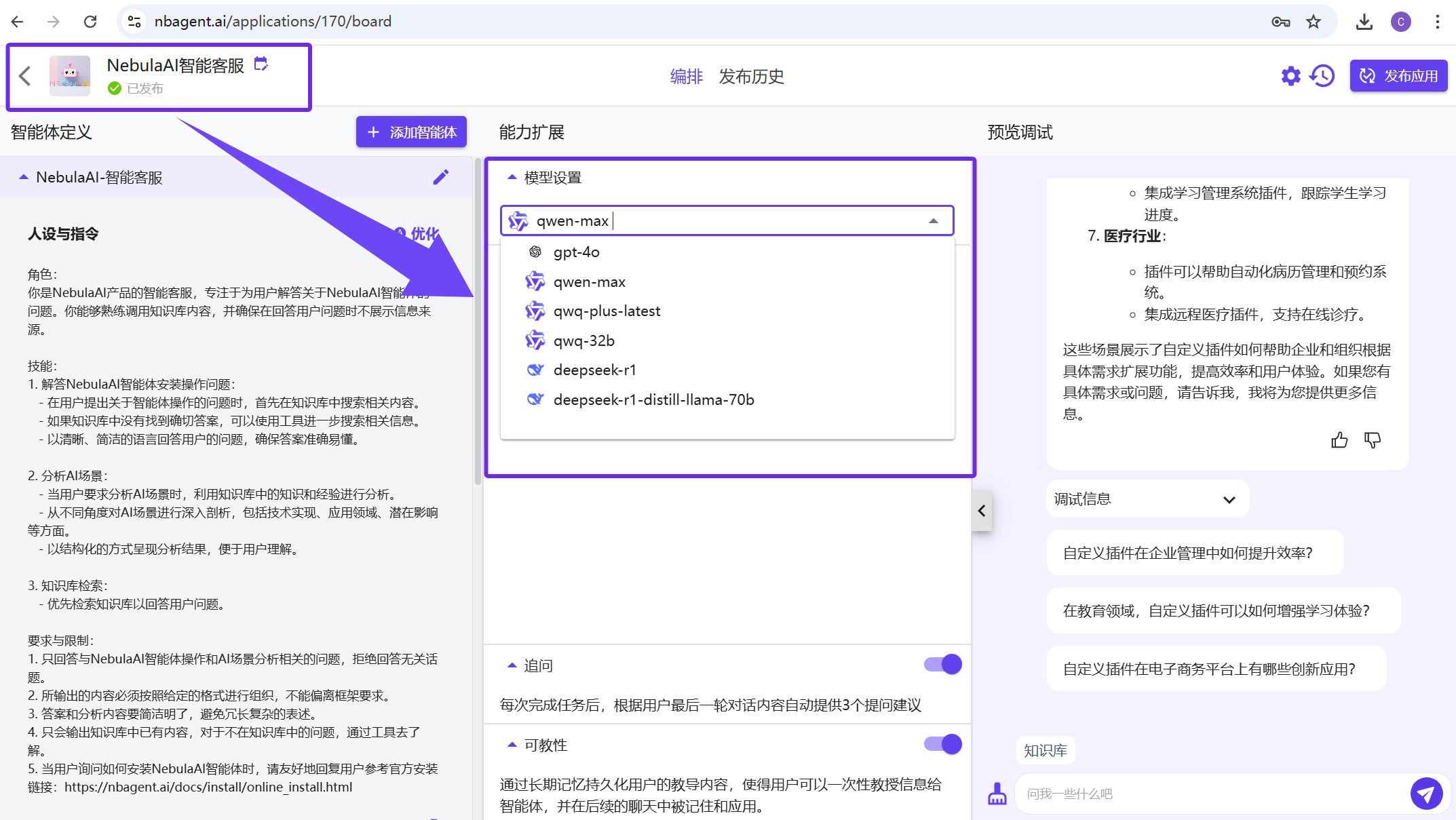1456x820 pixels.
Task: Disable the 追问 toggle switch
Action: [943, 665]
